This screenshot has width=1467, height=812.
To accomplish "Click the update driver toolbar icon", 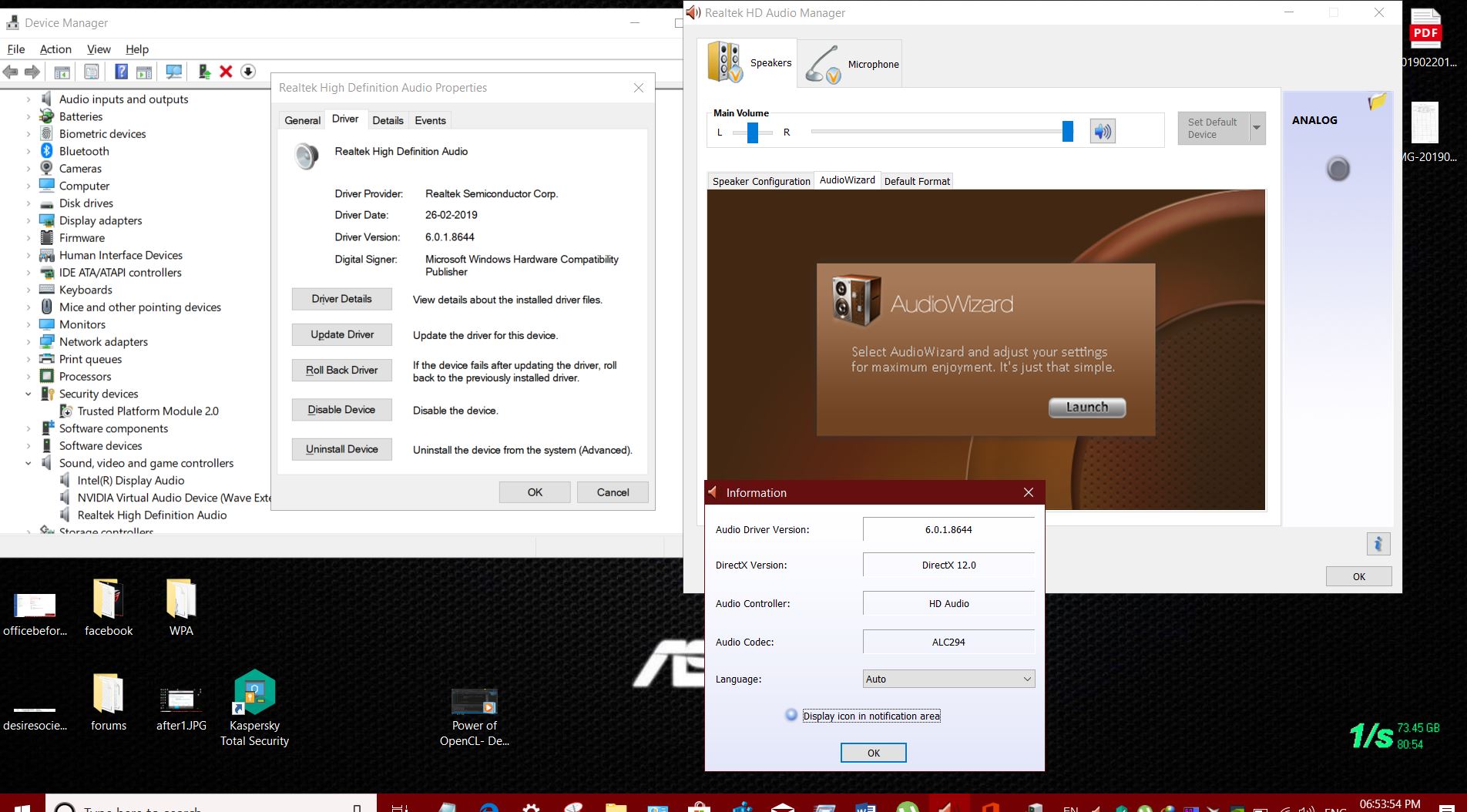I will [204, 72].
